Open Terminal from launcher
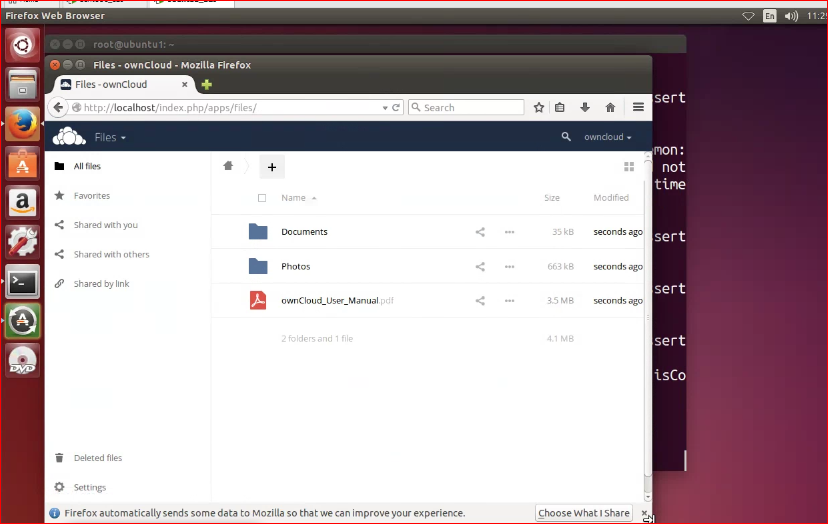828x524 pixels. click(x=22, y=282)
